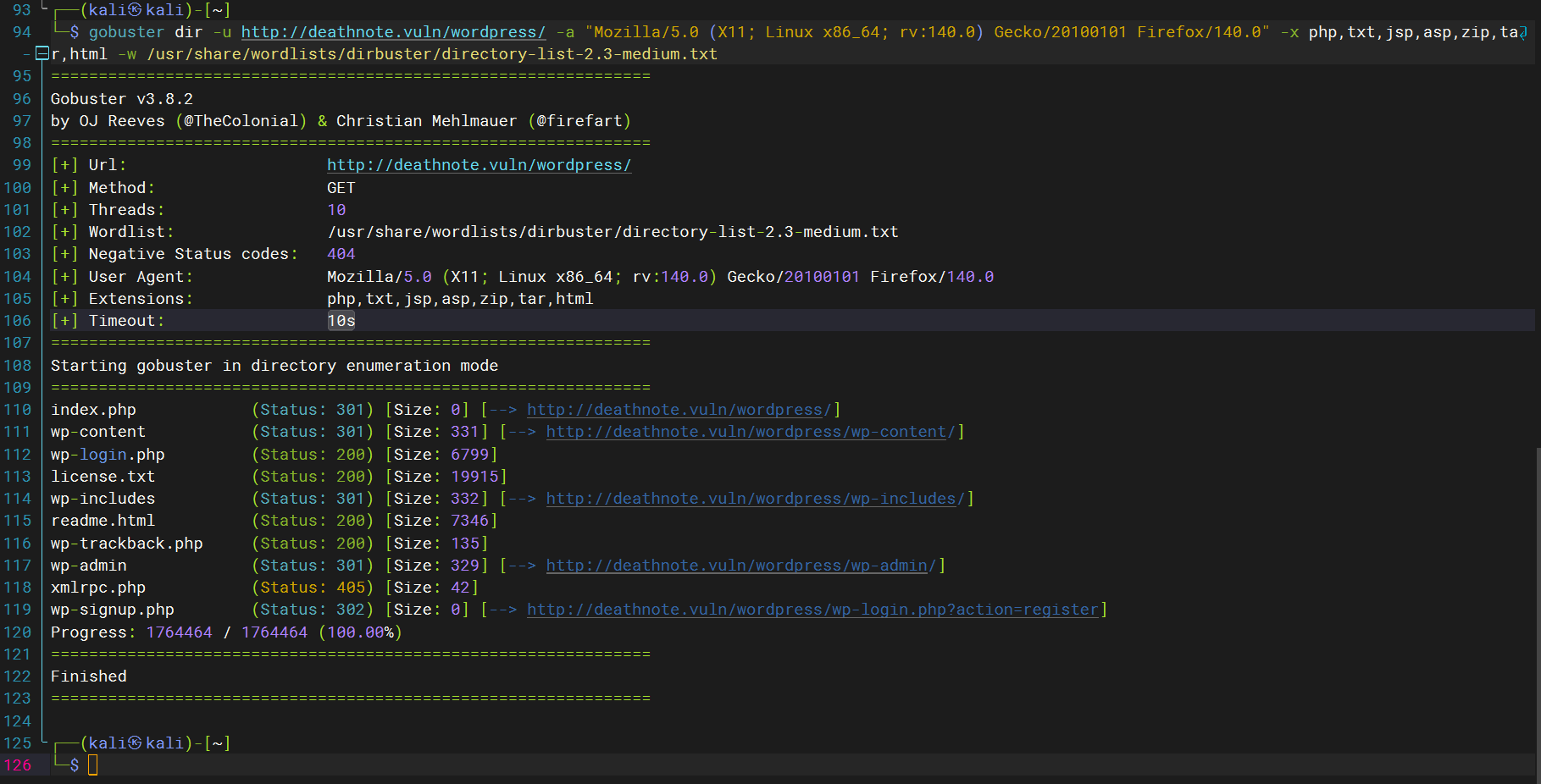The width and height of the screenshot is (1541, 784).
Task: Click the highlighted 10s Timeout value
Action: pyautogui.click(x=341, y=321)
